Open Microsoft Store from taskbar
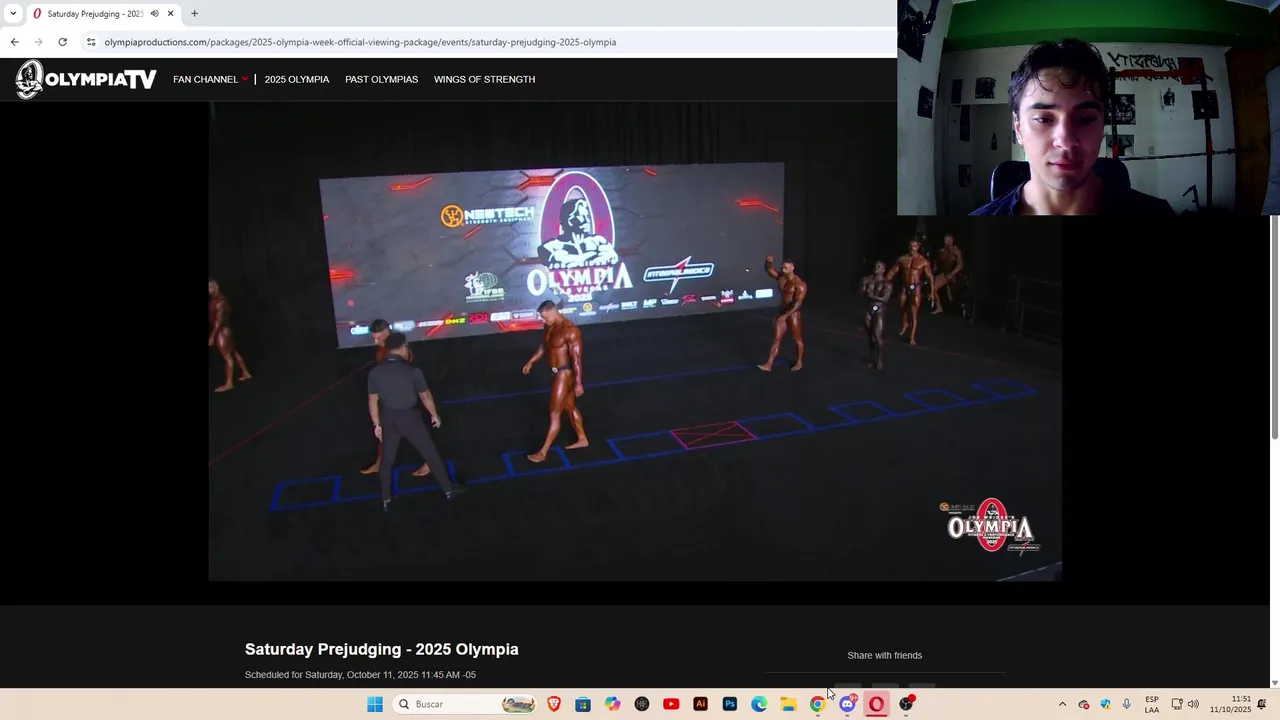This screenshot has width=1280, height=720. click(x=583, y=704)
